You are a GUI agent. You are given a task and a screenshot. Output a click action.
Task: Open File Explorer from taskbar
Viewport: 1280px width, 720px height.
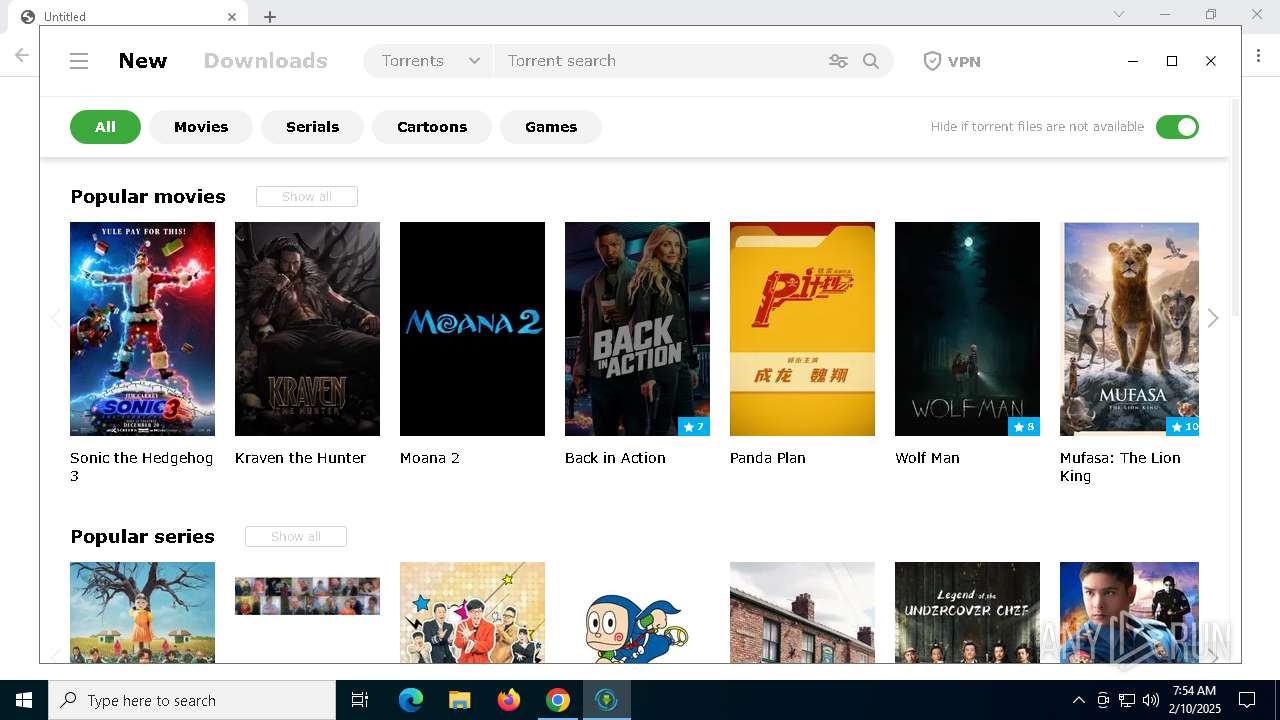coord(459,700)
